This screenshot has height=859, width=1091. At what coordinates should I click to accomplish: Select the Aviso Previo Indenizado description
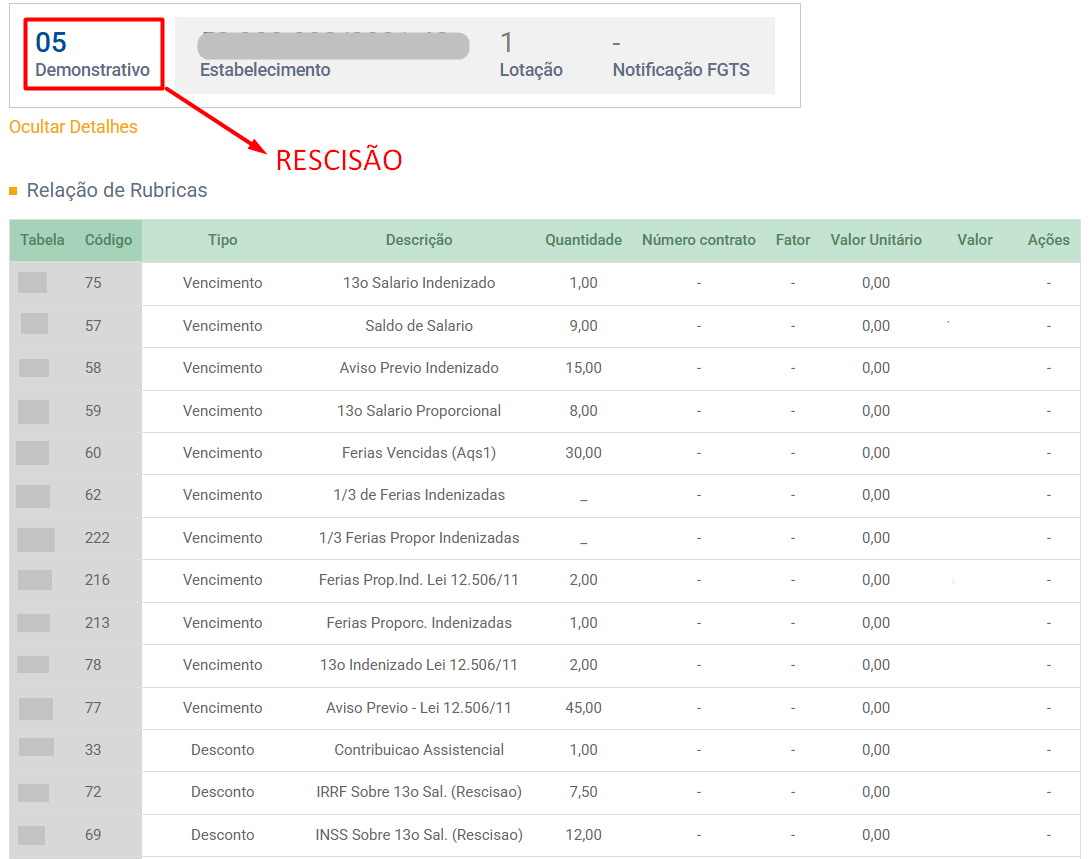click(419, 368)
